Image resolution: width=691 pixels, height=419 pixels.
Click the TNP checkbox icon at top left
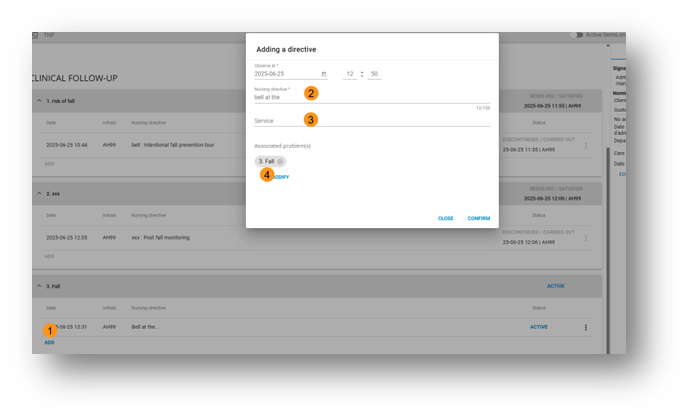(x=35, y=35)
